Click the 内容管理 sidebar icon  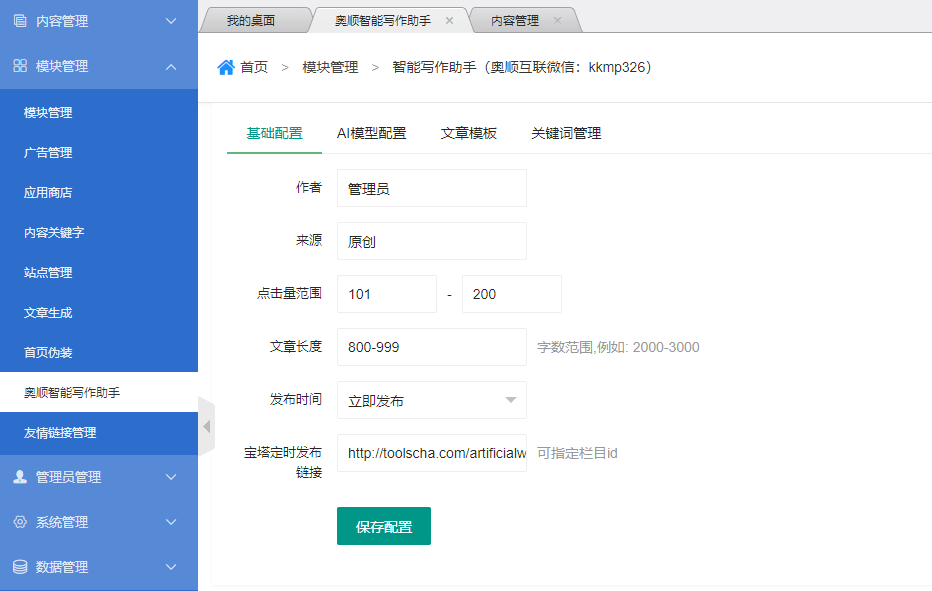tap(20, 21)
